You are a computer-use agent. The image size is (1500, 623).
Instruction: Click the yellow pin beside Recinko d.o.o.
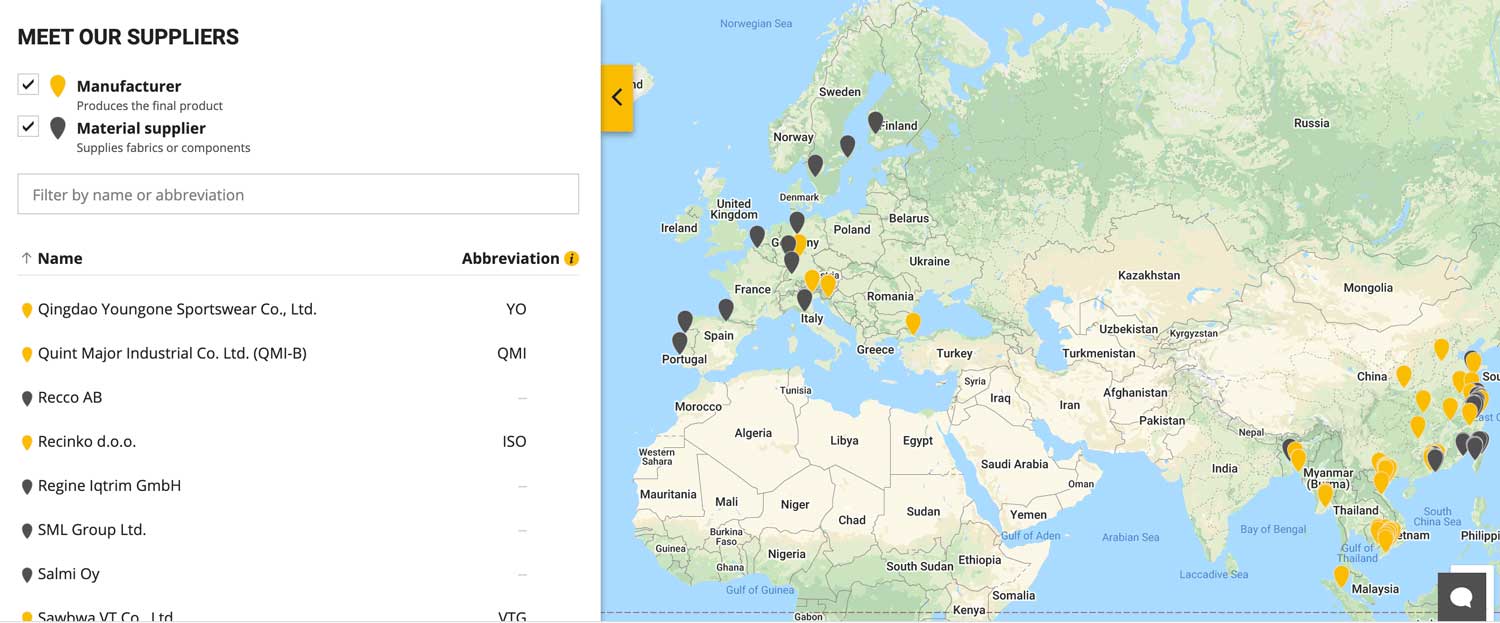pos(27,442)
